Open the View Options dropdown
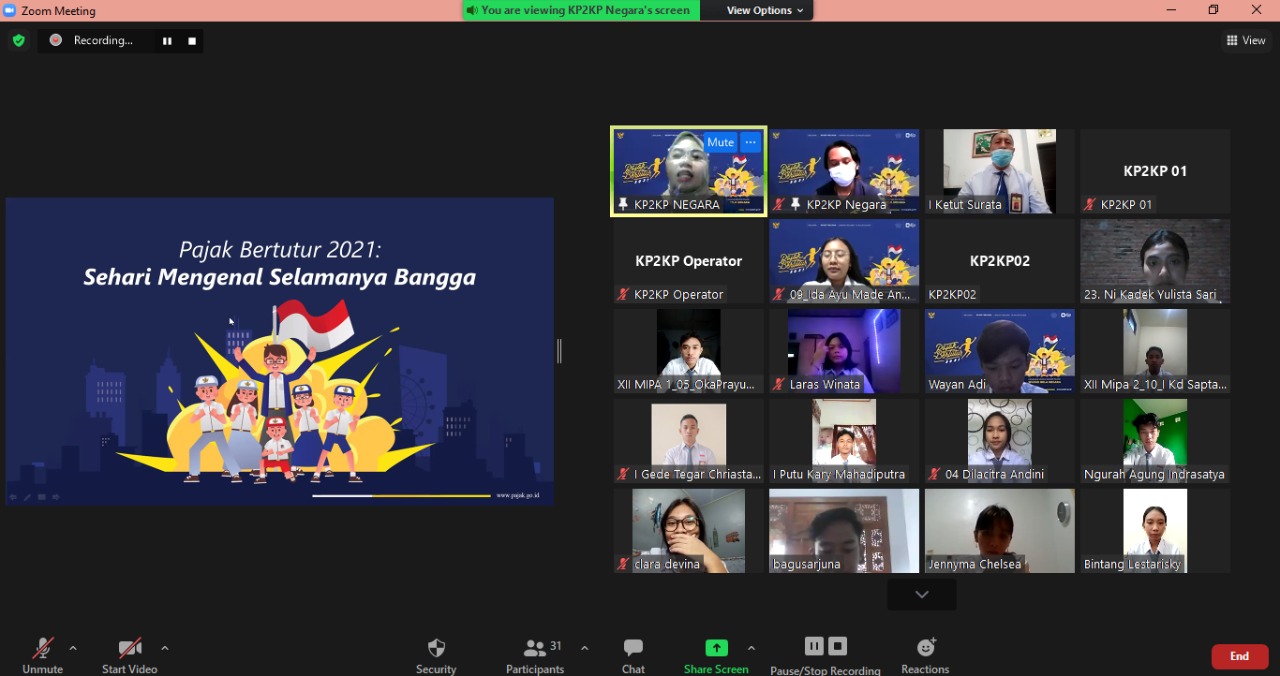The image size is (1280, 676). [765, 10]
